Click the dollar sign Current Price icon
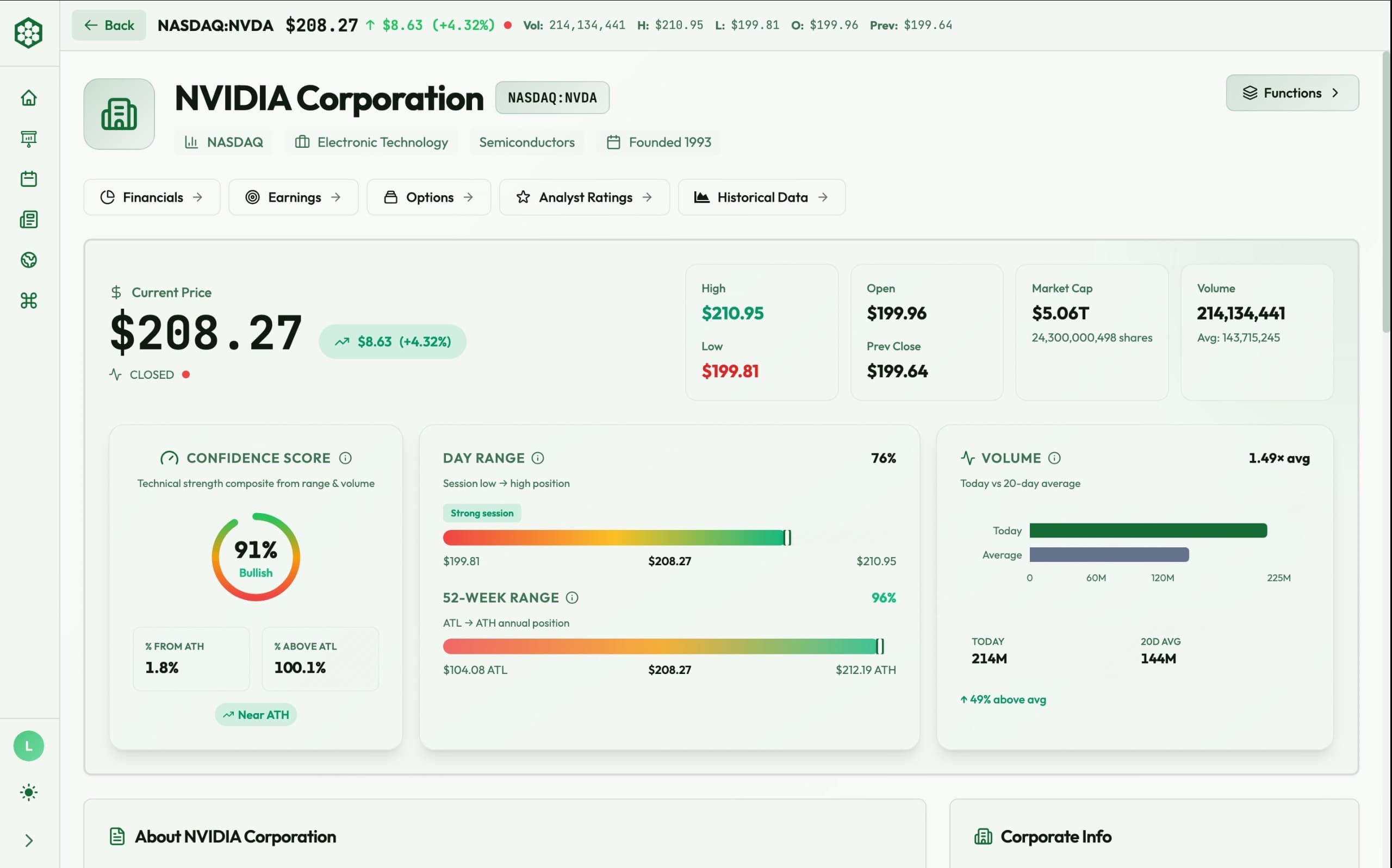The image size is (1392, 868). click(x=116, y=293)
